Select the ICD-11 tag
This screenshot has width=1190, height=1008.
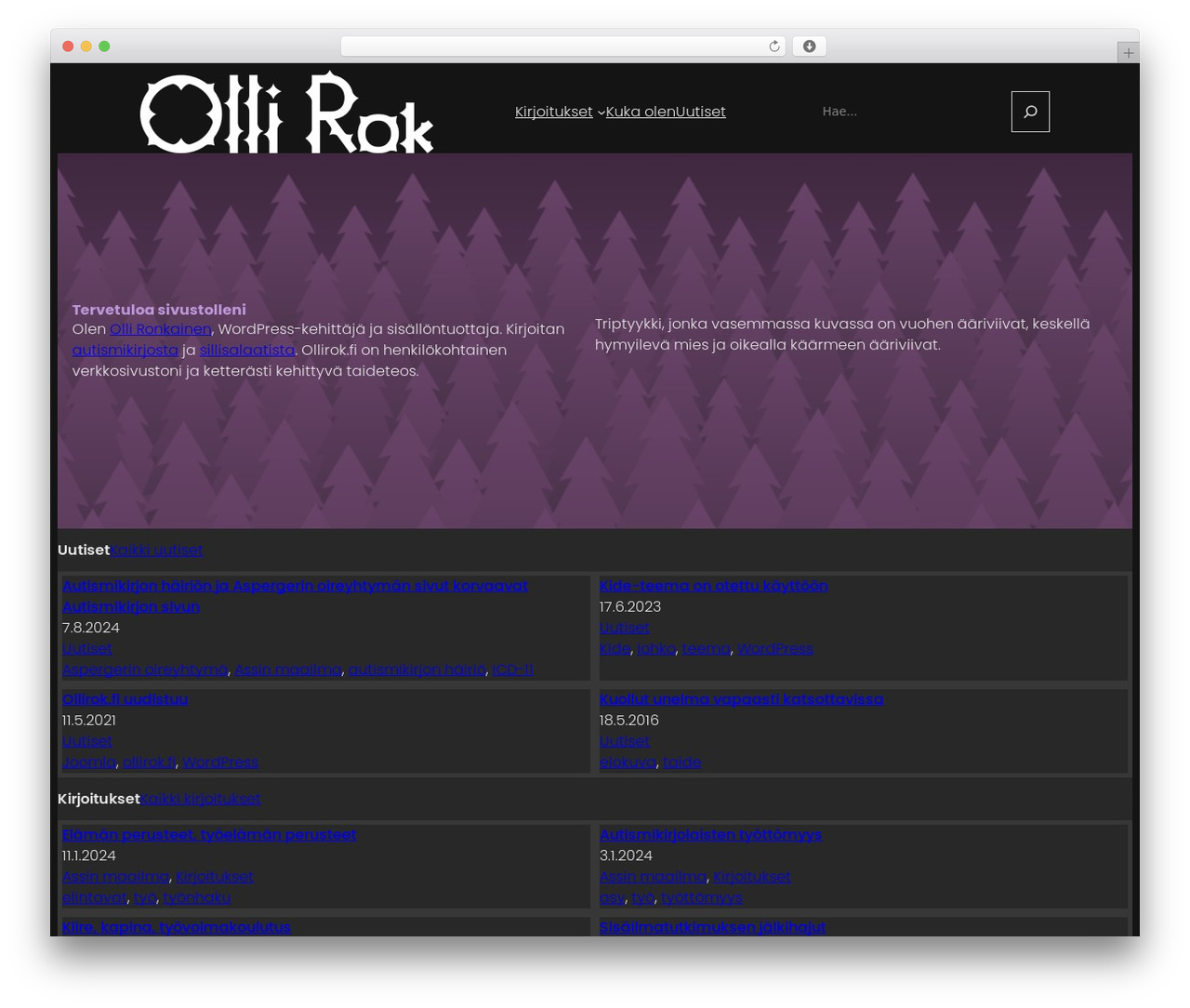513,670
